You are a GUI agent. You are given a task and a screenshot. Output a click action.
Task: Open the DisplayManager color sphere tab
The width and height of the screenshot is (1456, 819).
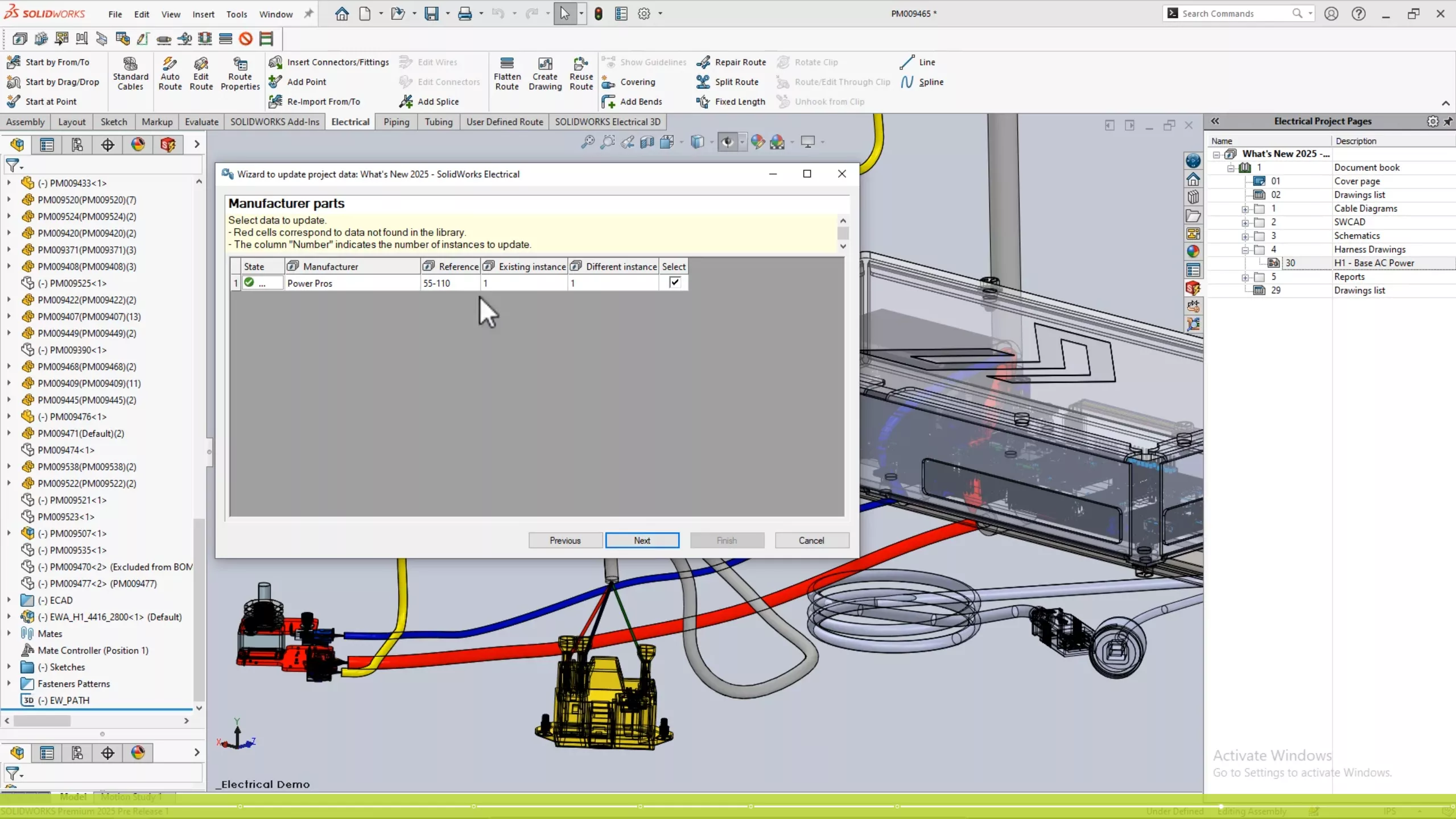138,144
